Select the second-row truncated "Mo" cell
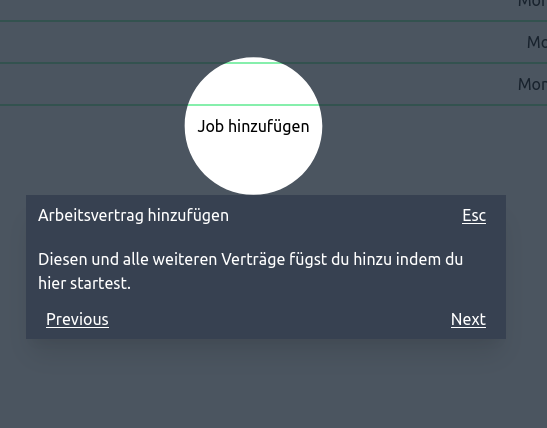This screenshot has width=547, height=428. click(x=537, y=42)
